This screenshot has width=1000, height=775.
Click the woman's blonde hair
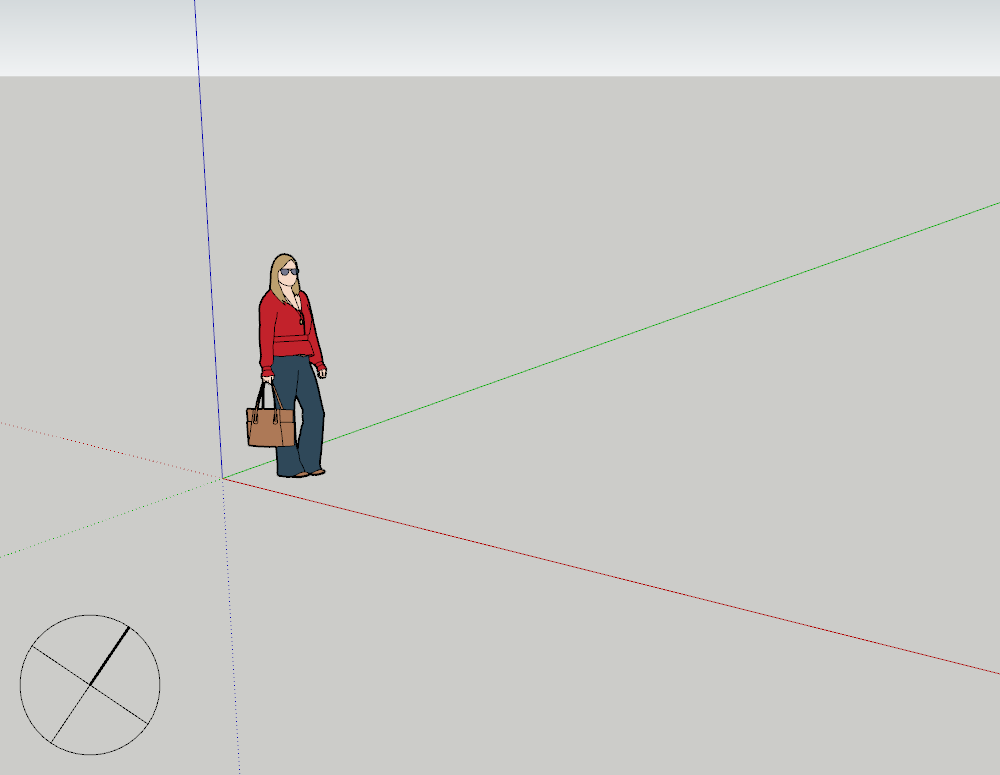pos(276,275)
